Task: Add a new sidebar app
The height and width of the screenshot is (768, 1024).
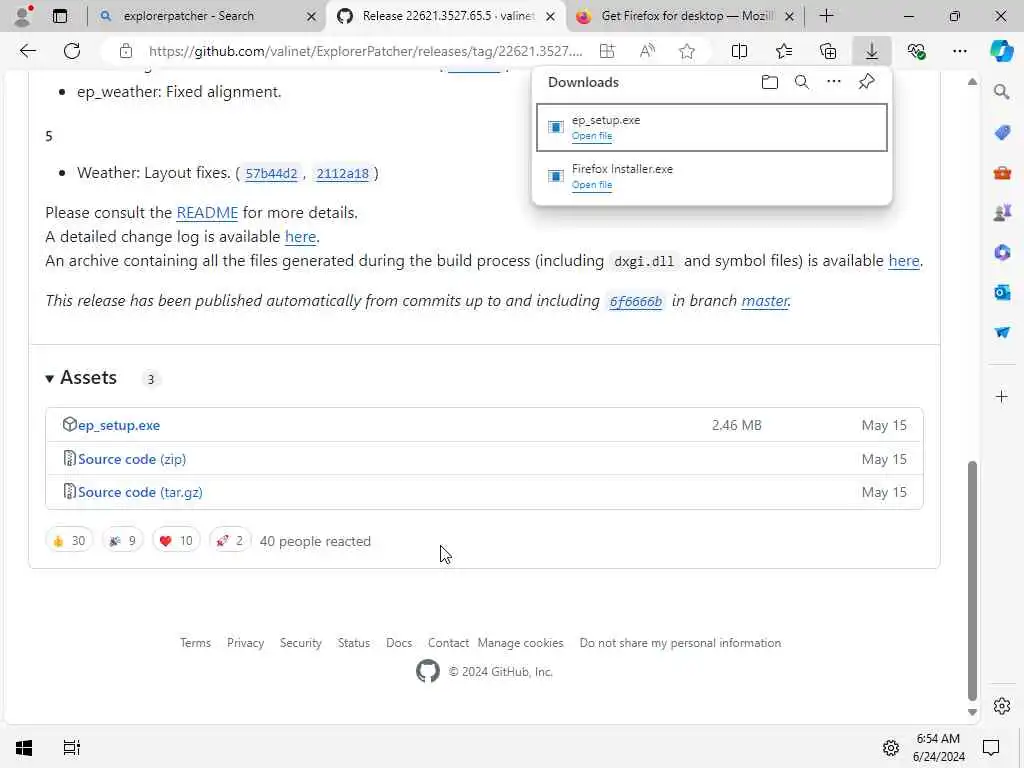Action: [1002, 396]
